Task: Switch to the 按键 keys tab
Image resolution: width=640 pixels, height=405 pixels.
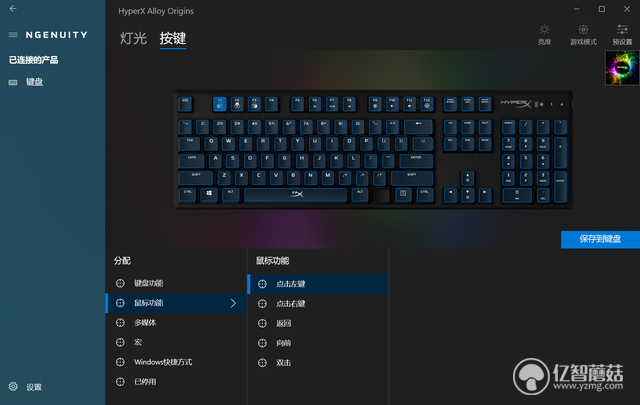Action: (173, 38)
